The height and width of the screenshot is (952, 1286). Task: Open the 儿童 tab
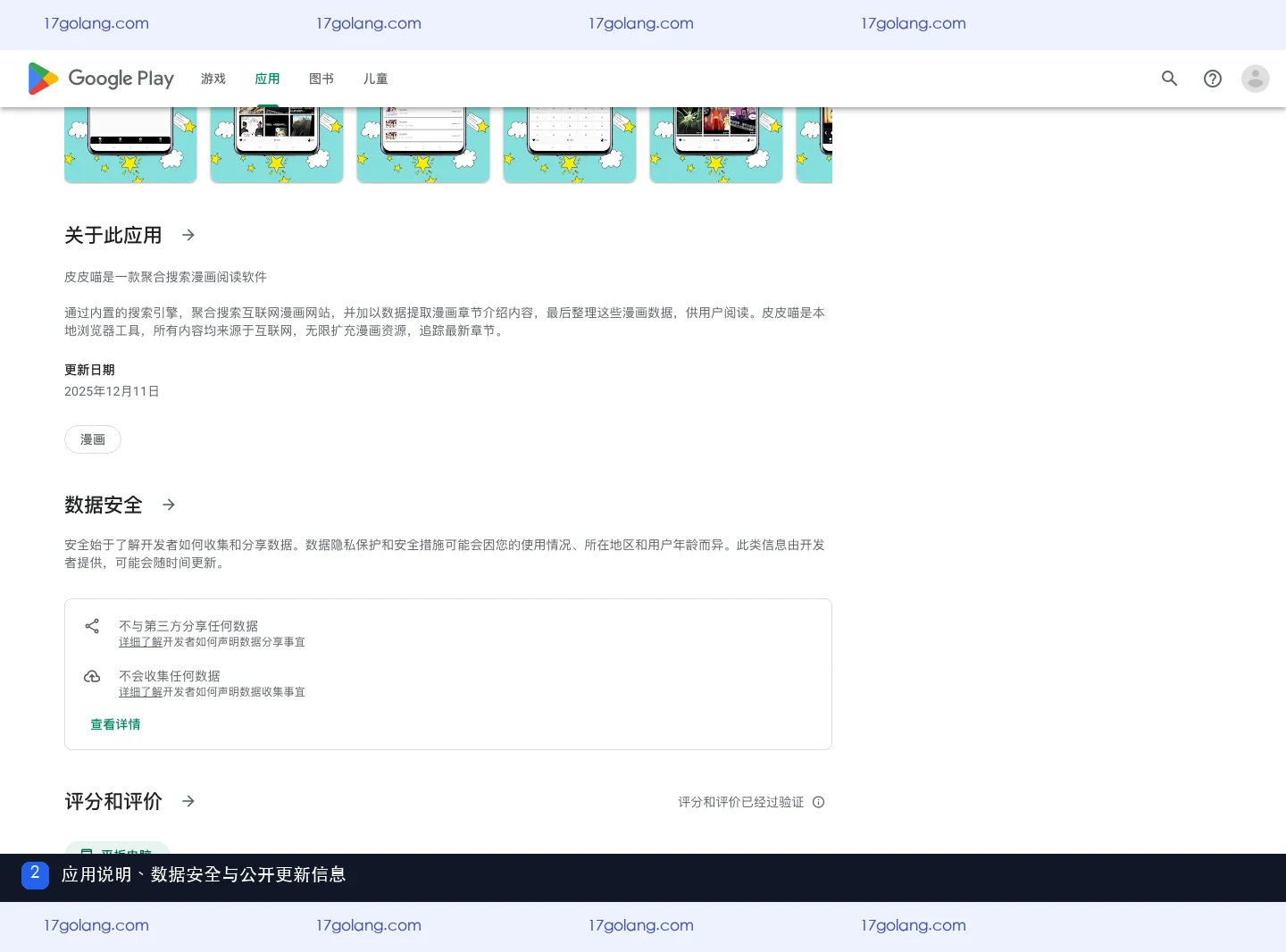pyautogui.click(x=375, y=79)
